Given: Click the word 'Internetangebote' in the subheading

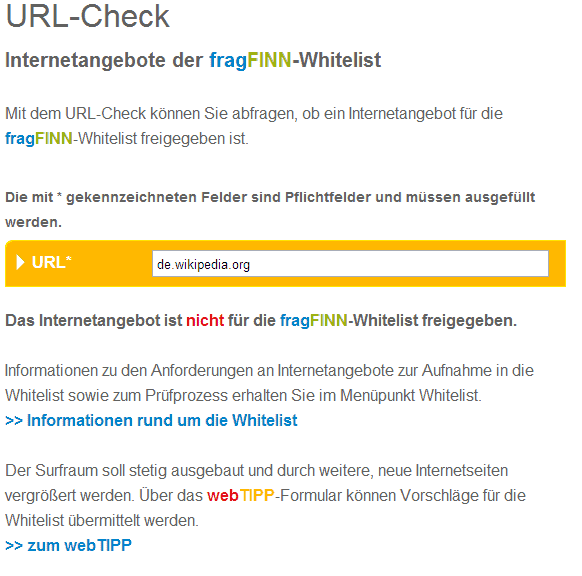Looking at the screenshot, I should [x=85, y=60].
